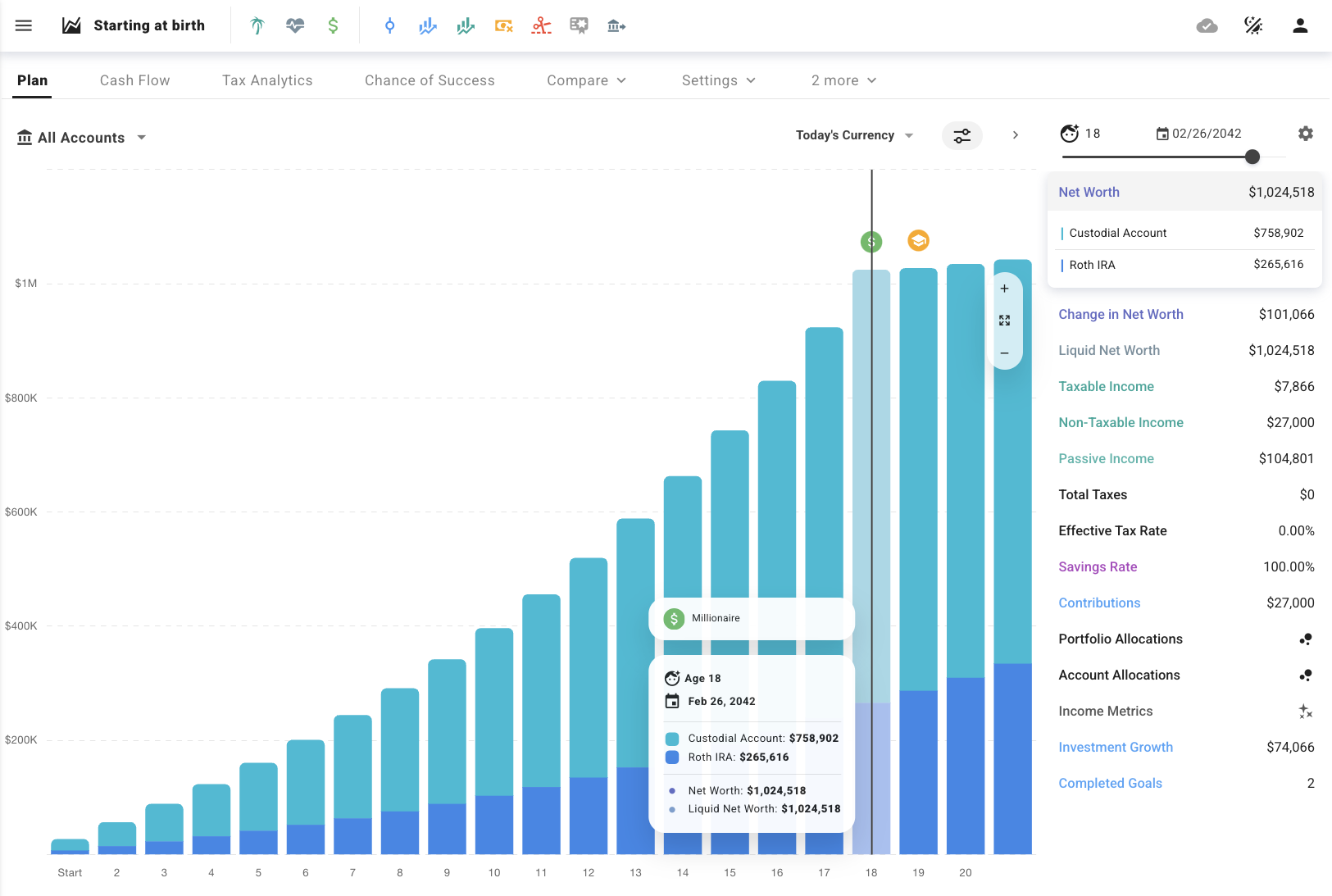The image size is (1332, 896).
Task: Open the Chance of Success tab
Action: pyautogui.click(x=430, y=80)
